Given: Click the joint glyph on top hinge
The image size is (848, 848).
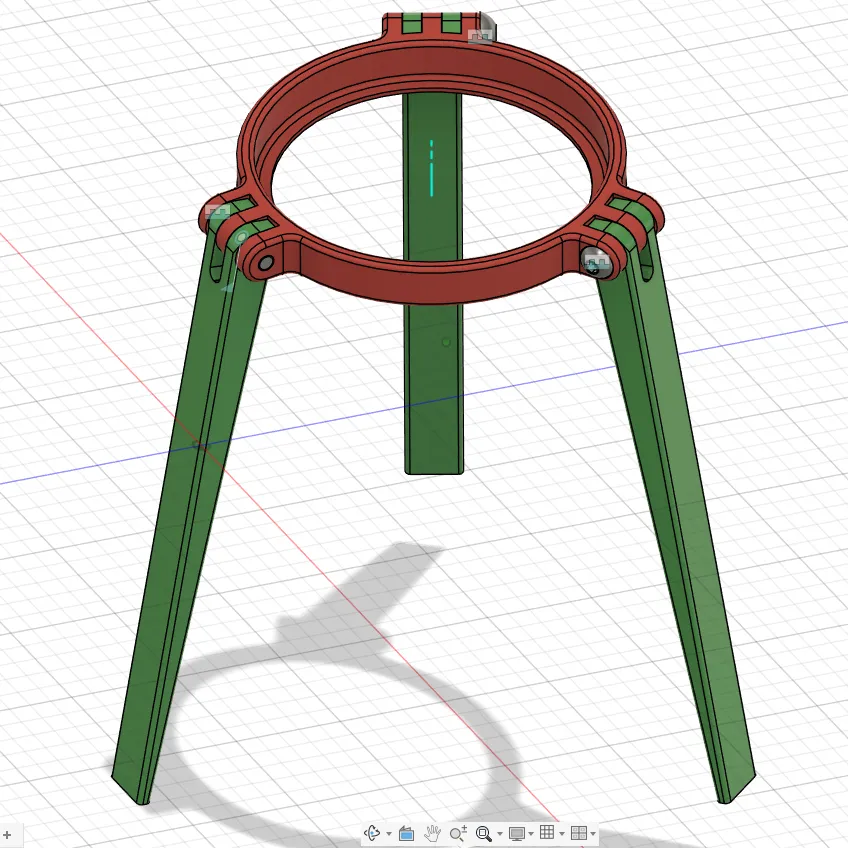Looking at the screenshot, I should (x=481, y=36).
